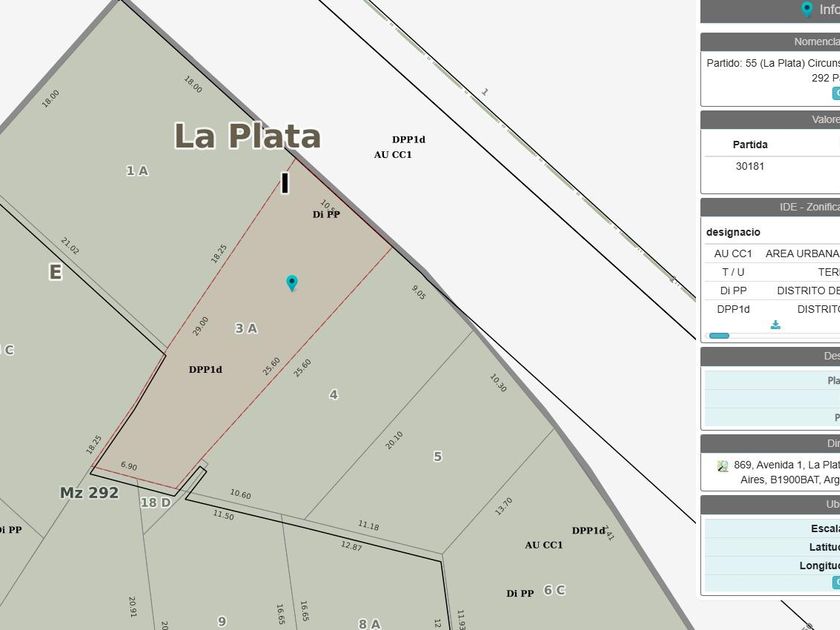Screen dimensions: 840x630
Task: Click the map thumbnail icon beside the address
Action: click(723, 466)
